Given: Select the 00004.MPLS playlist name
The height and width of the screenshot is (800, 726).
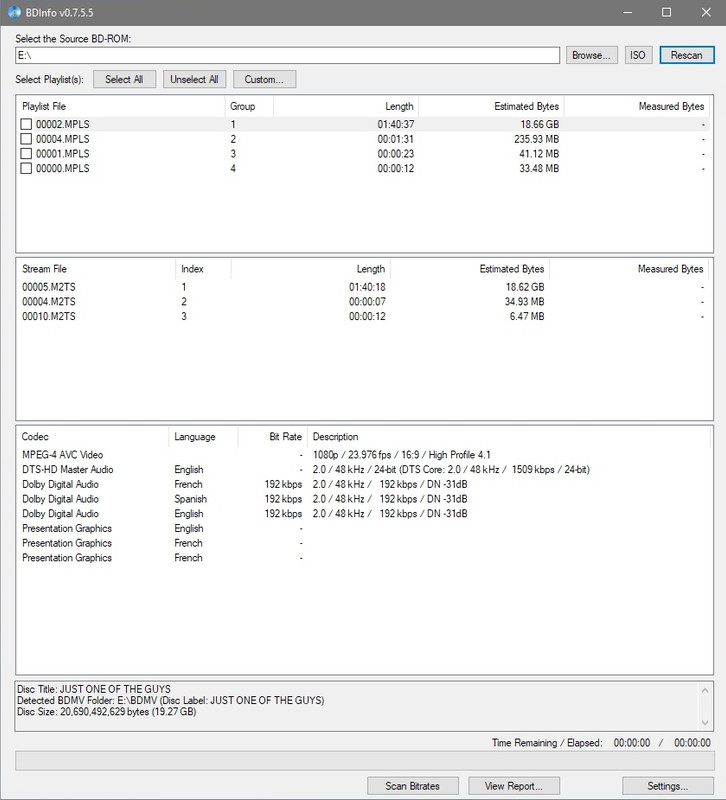Looking at the screenshot, I should [63, 139].
